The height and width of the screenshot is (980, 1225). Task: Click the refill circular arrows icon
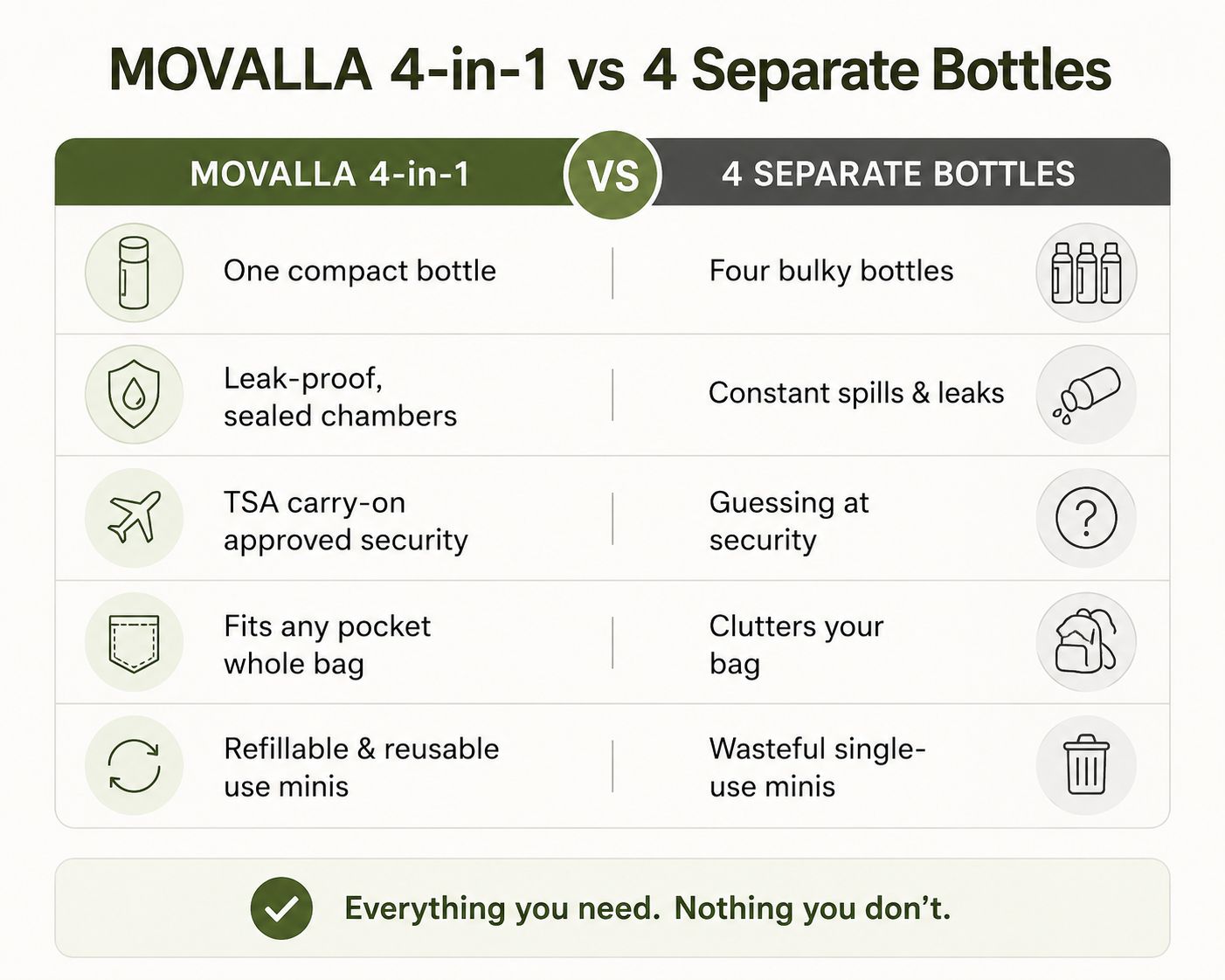click(134, 765)
